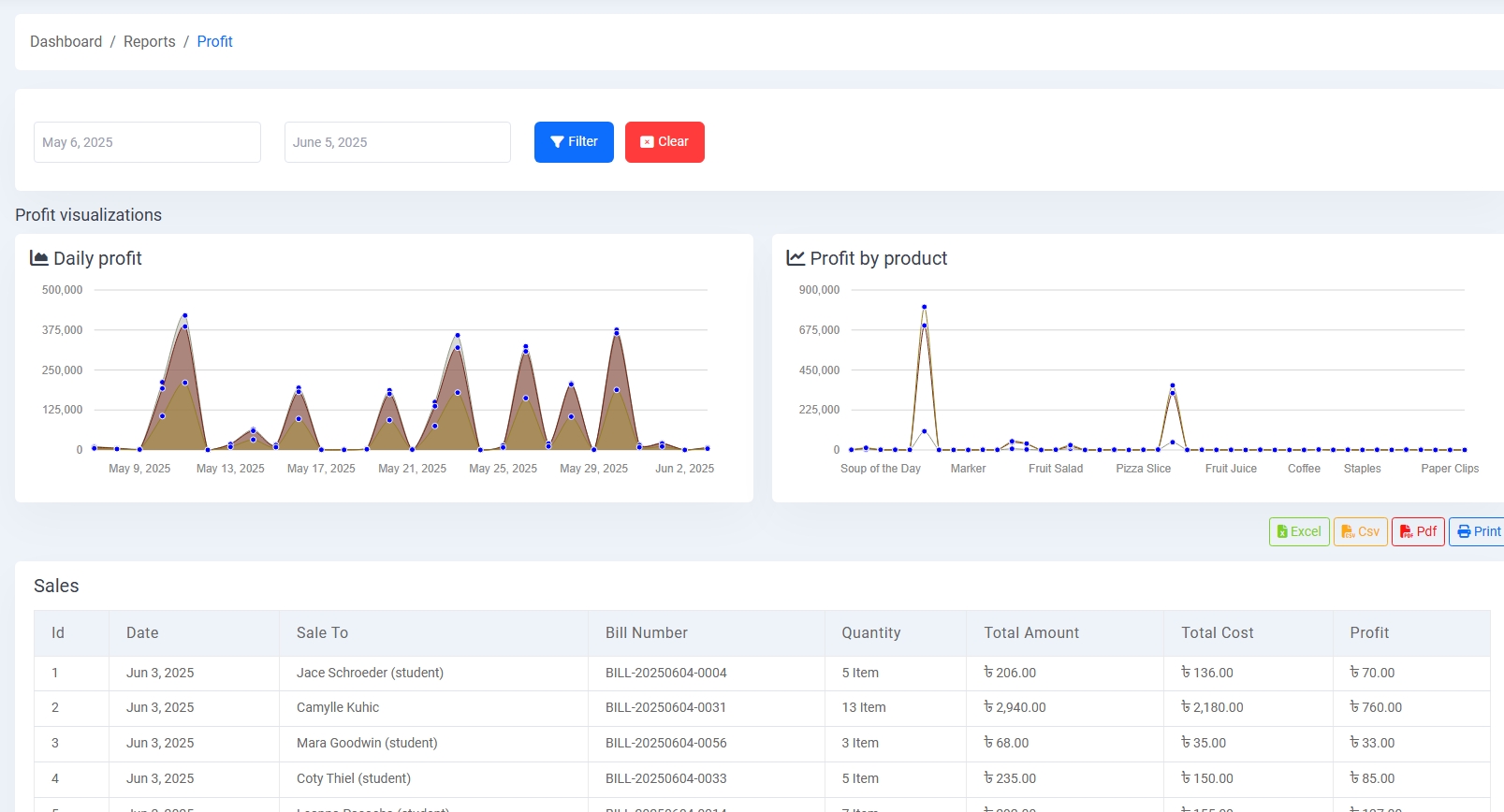
Task: Sort table by Date column header
Action: pos(142,633)
